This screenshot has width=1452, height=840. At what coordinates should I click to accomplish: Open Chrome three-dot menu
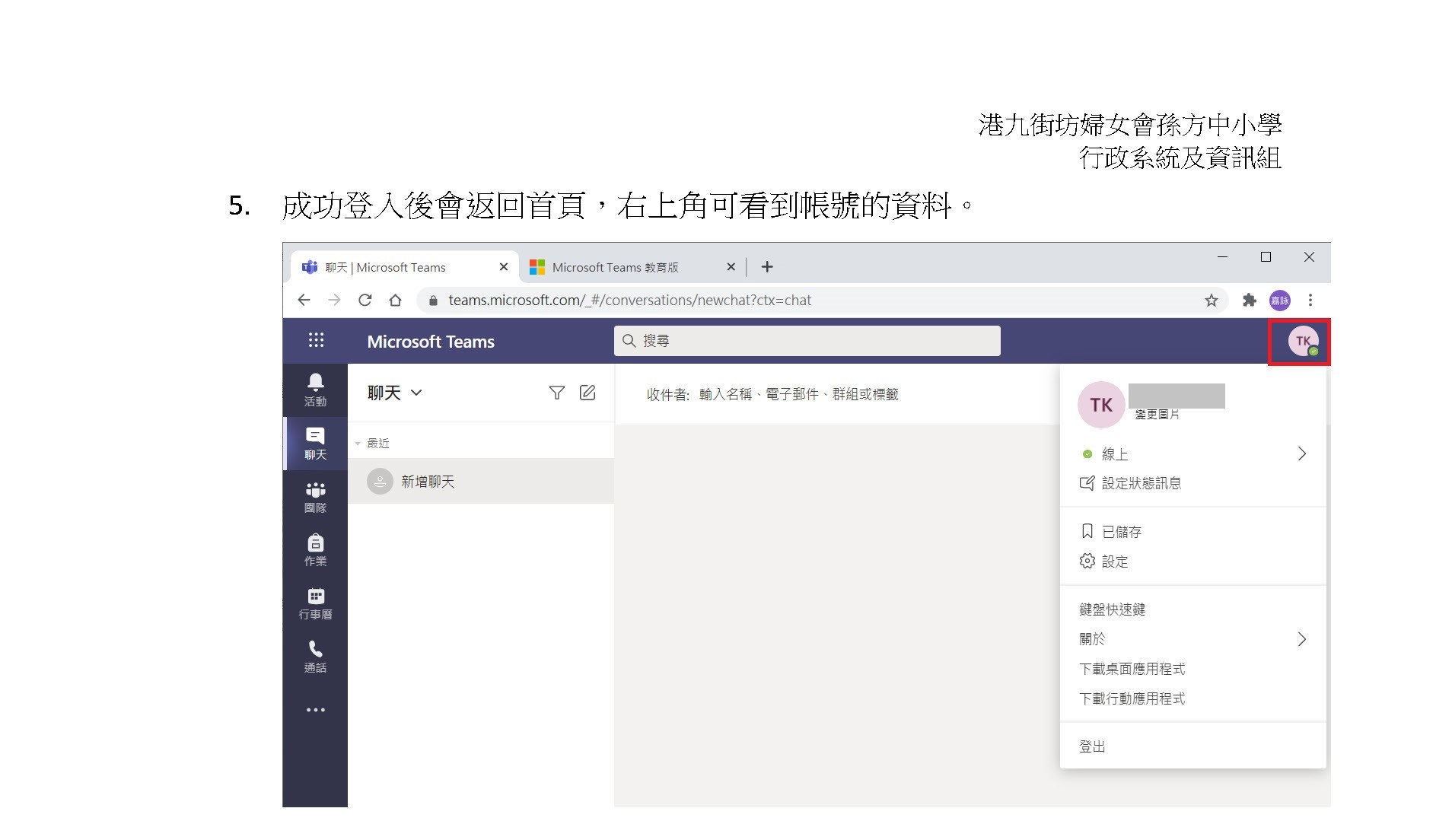pos(1310,300)
